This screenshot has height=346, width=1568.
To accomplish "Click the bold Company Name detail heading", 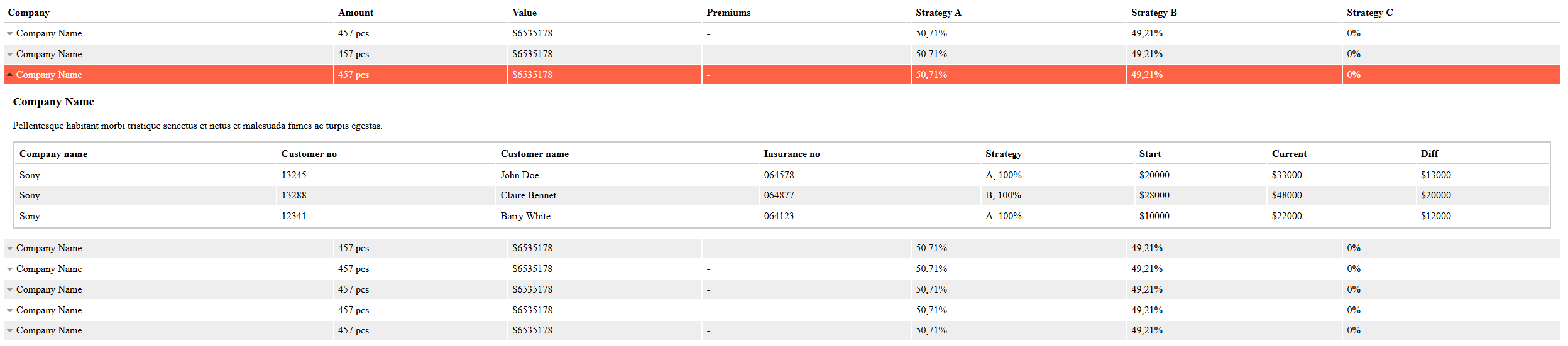I will (53, 102).
